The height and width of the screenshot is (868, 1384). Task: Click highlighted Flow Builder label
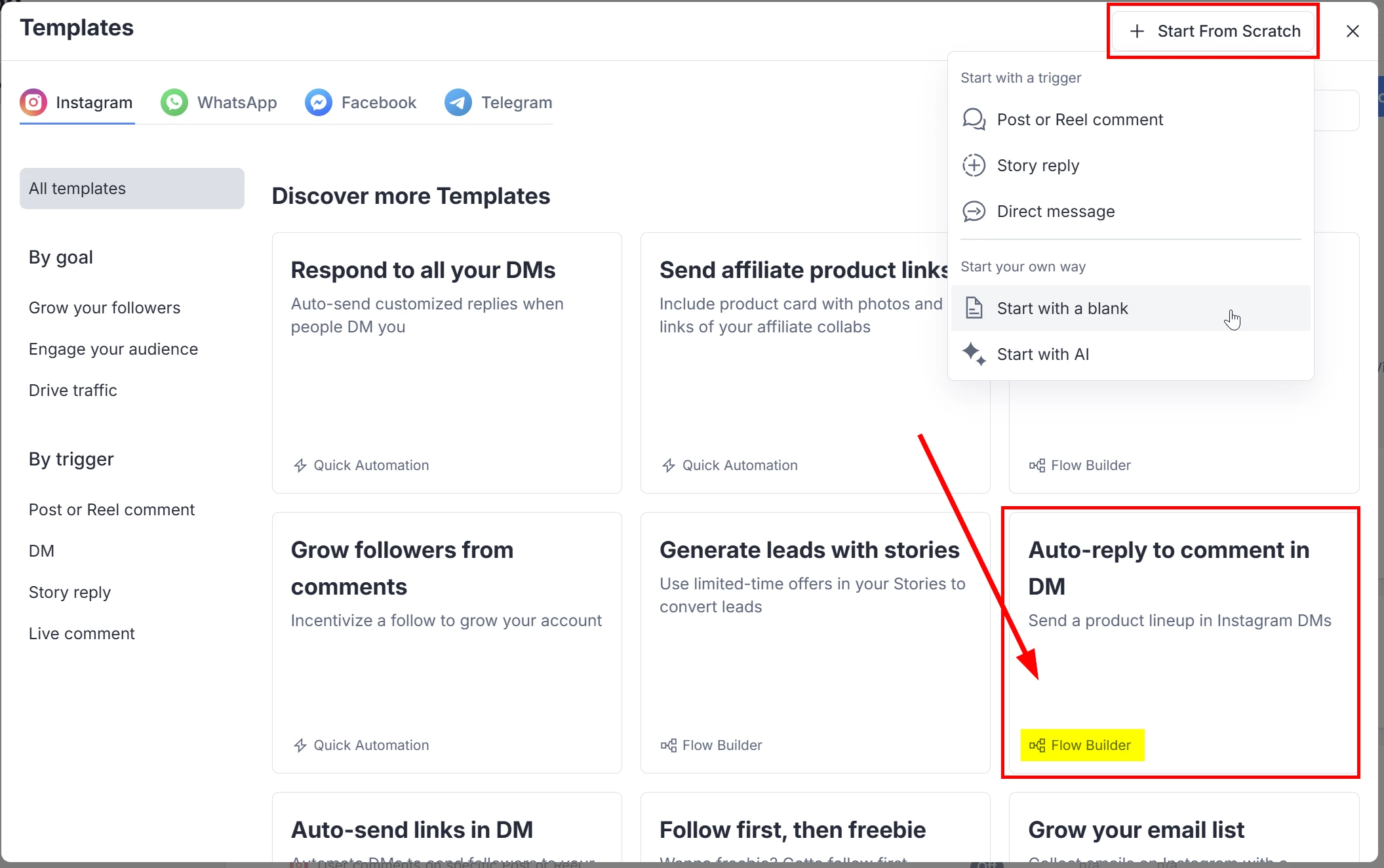click(1082, 745)
